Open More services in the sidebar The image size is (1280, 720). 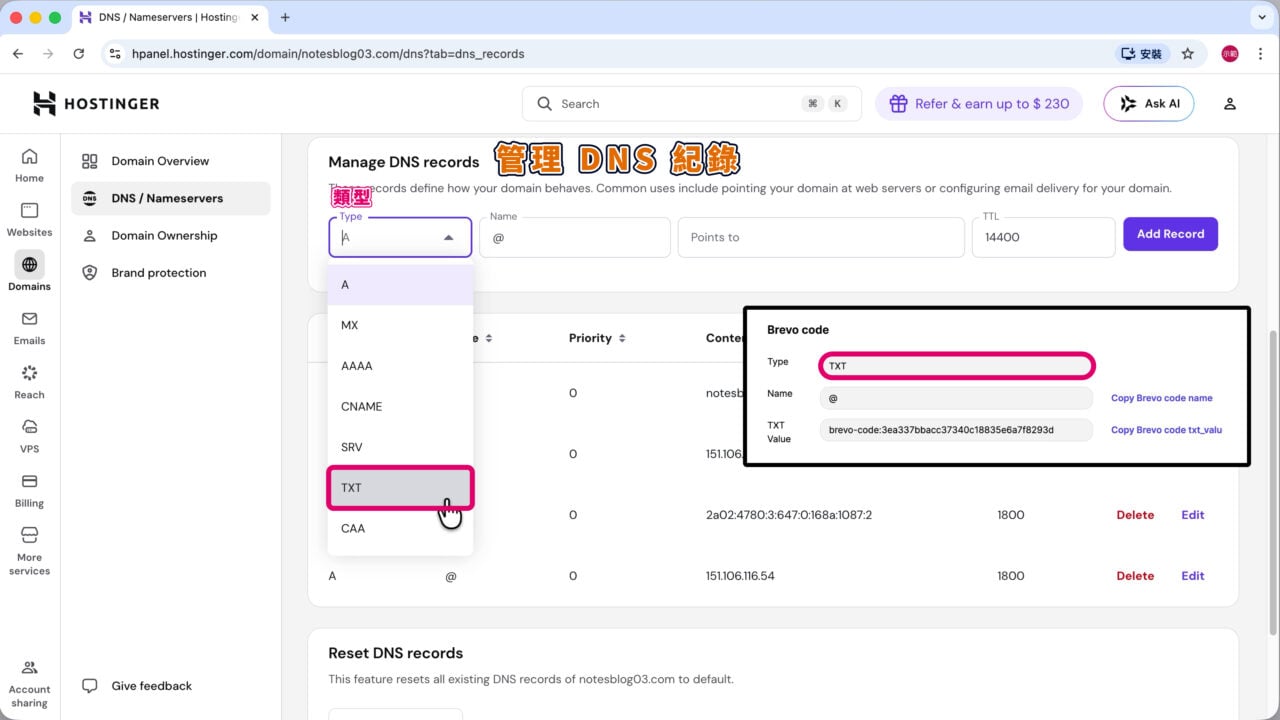29,551
